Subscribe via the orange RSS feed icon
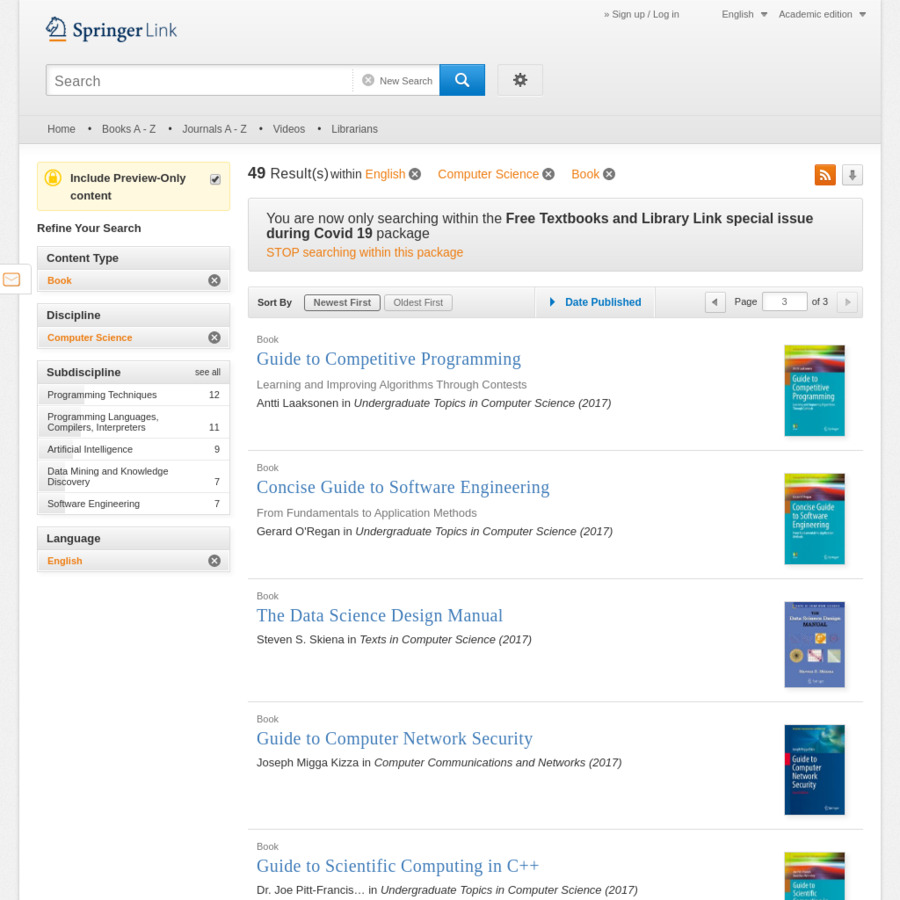 coord(825,174)
